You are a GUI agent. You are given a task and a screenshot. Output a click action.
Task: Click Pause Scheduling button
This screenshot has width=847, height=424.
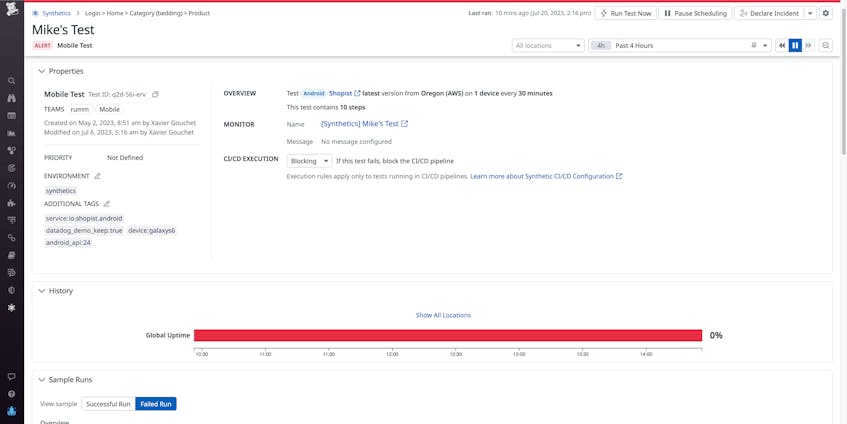695,14
